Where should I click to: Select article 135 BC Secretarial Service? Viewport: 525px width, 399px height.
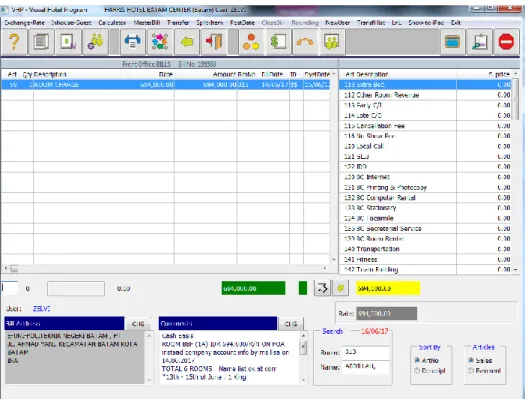pos(426,229)
